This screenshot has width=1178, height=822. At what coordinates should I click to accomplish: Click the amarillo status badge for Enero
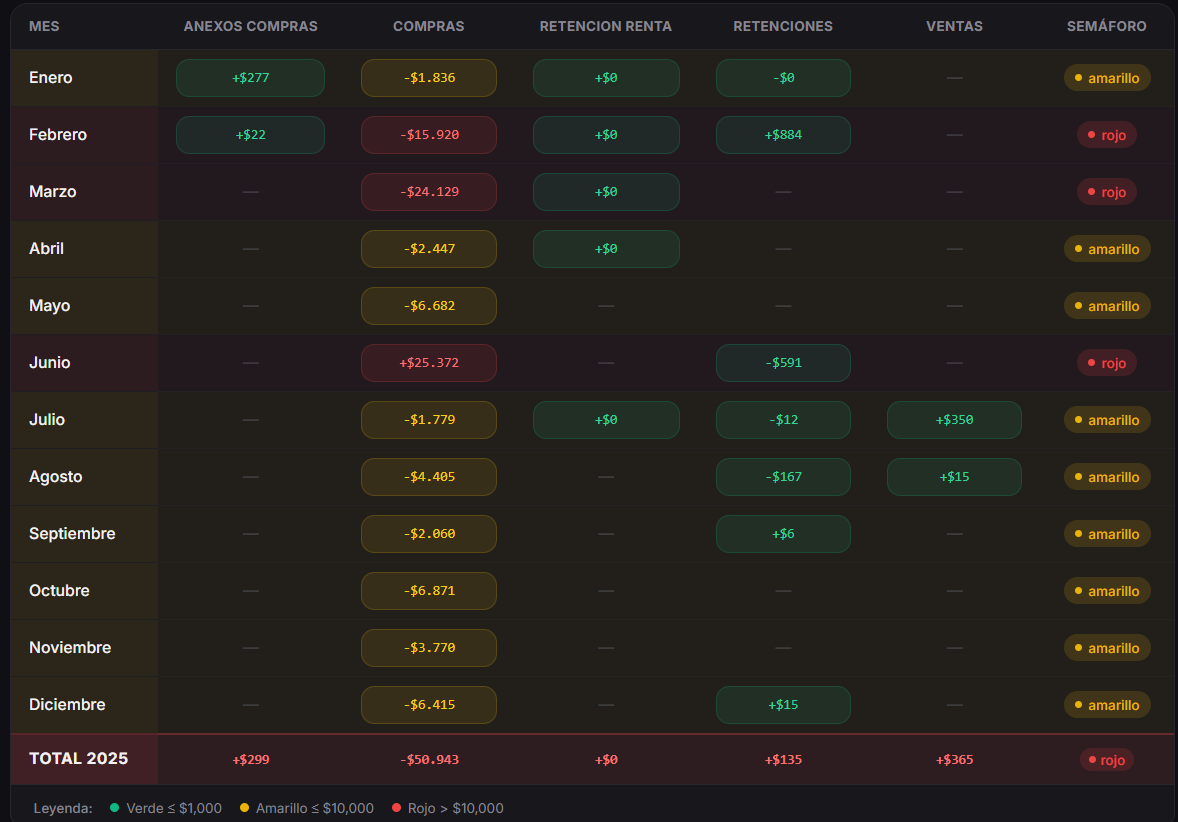[x=1106, y=78]
